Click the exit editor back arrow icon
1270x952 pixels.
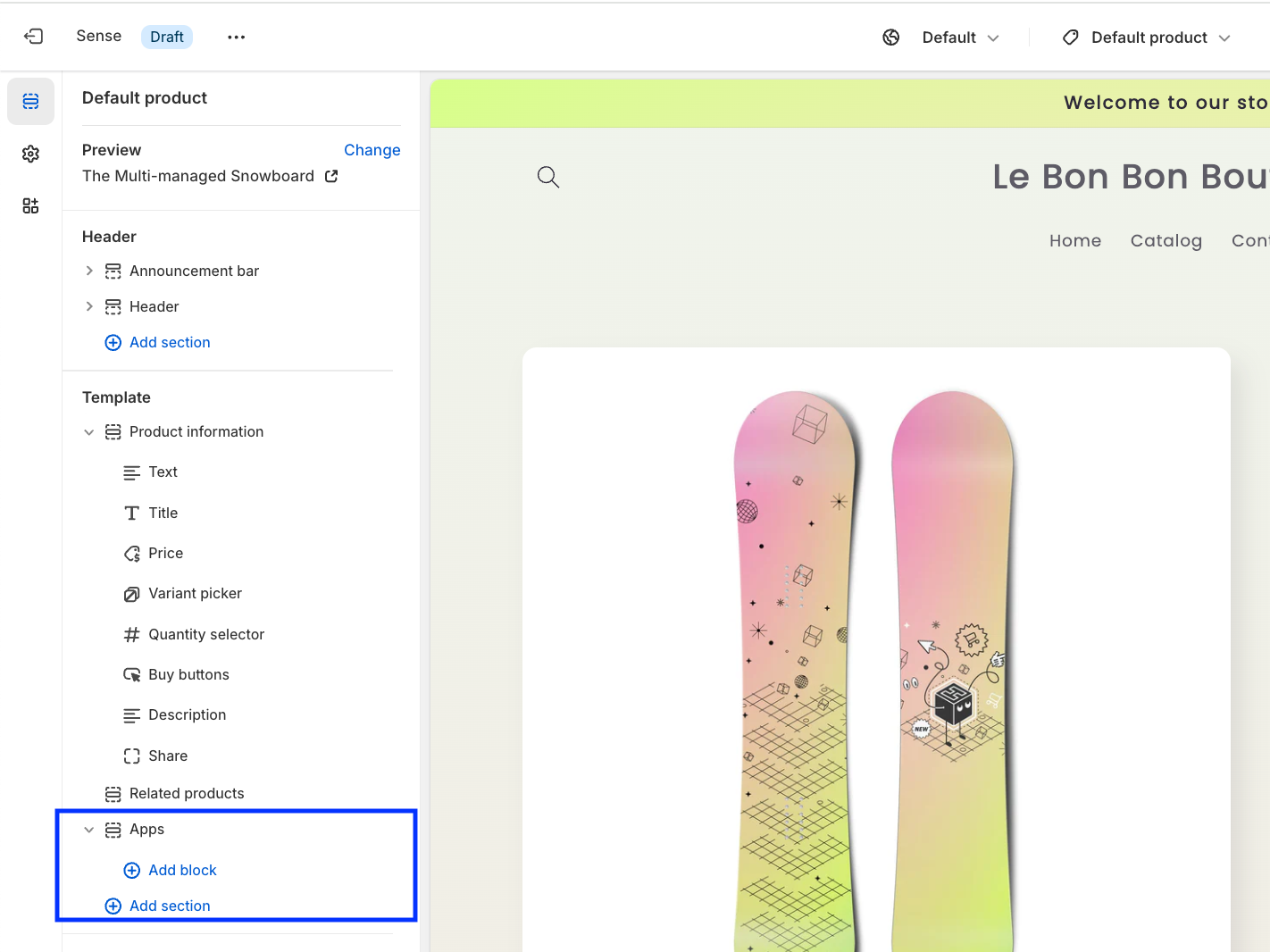pyautogui.click(x=33, y=37)
